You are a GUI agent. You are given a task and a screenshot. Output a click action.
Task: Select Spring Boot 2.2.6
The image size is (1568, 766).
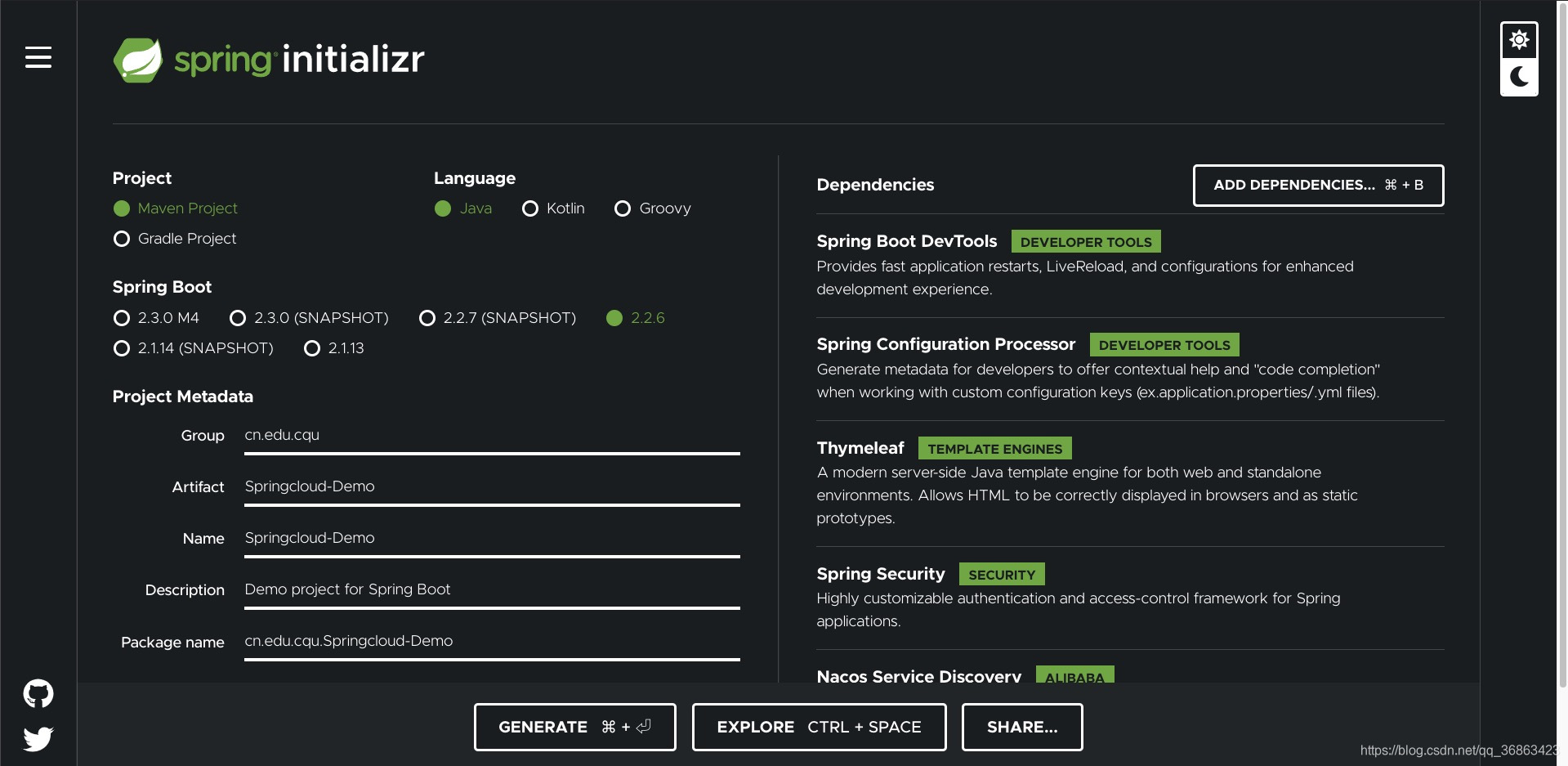[636, 318]
